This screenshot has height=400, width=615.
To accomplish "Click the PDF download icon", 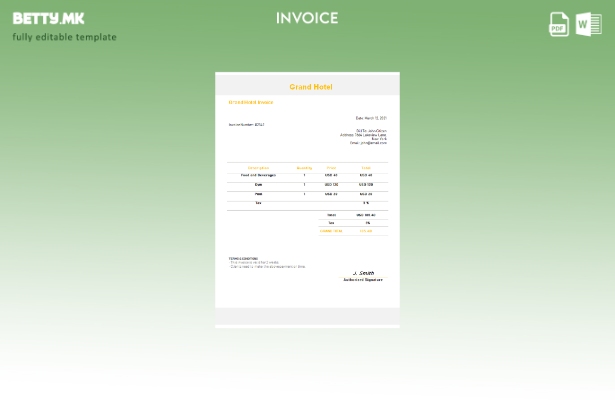I will [559, 24].
